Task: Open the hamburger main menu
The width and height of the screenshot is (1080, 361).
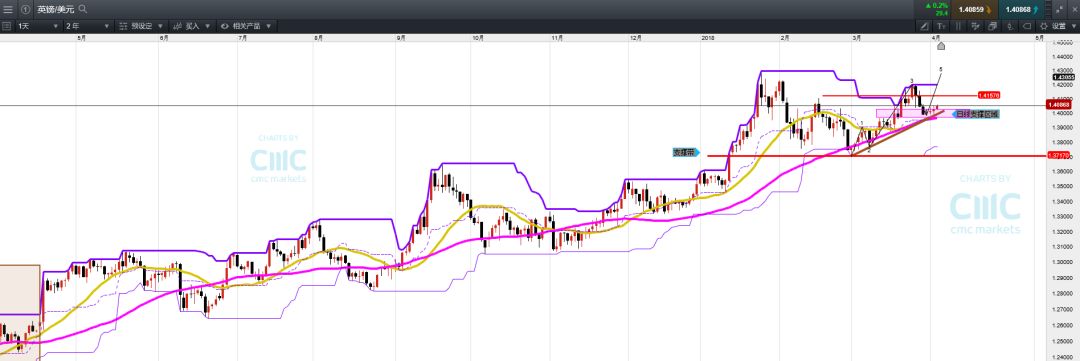Action: (x=8, y=9)
